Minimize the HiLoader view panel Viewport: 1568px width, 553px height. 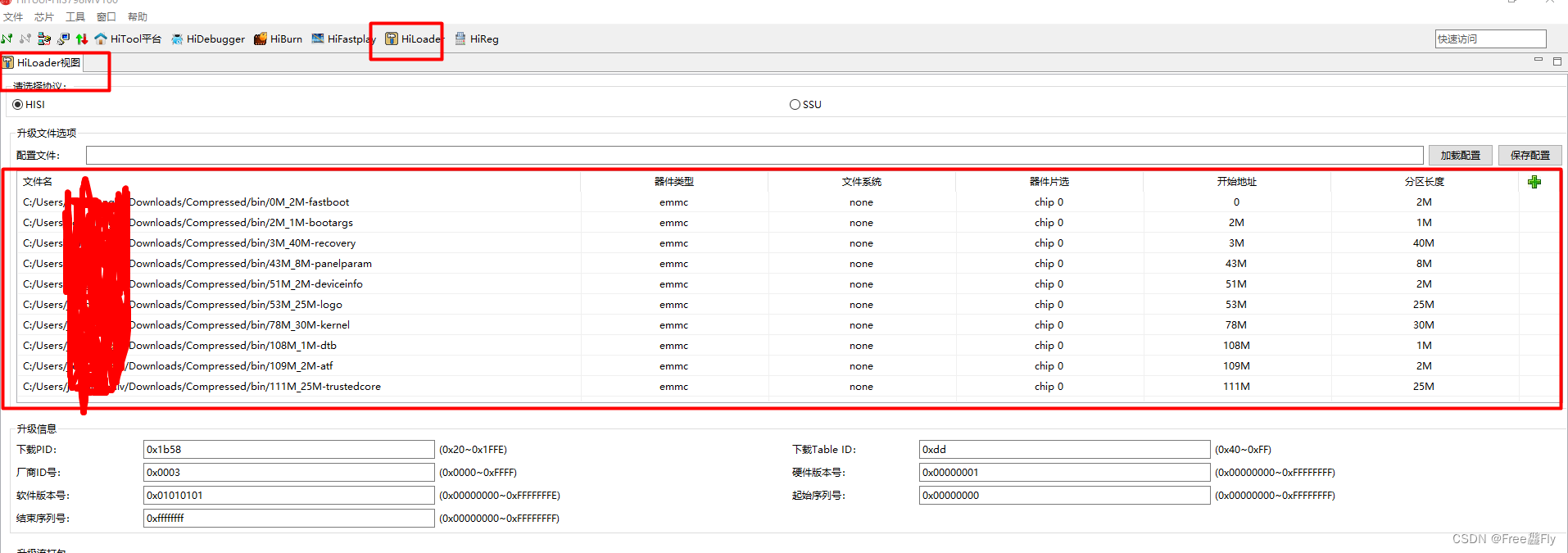pos(1538,60)
